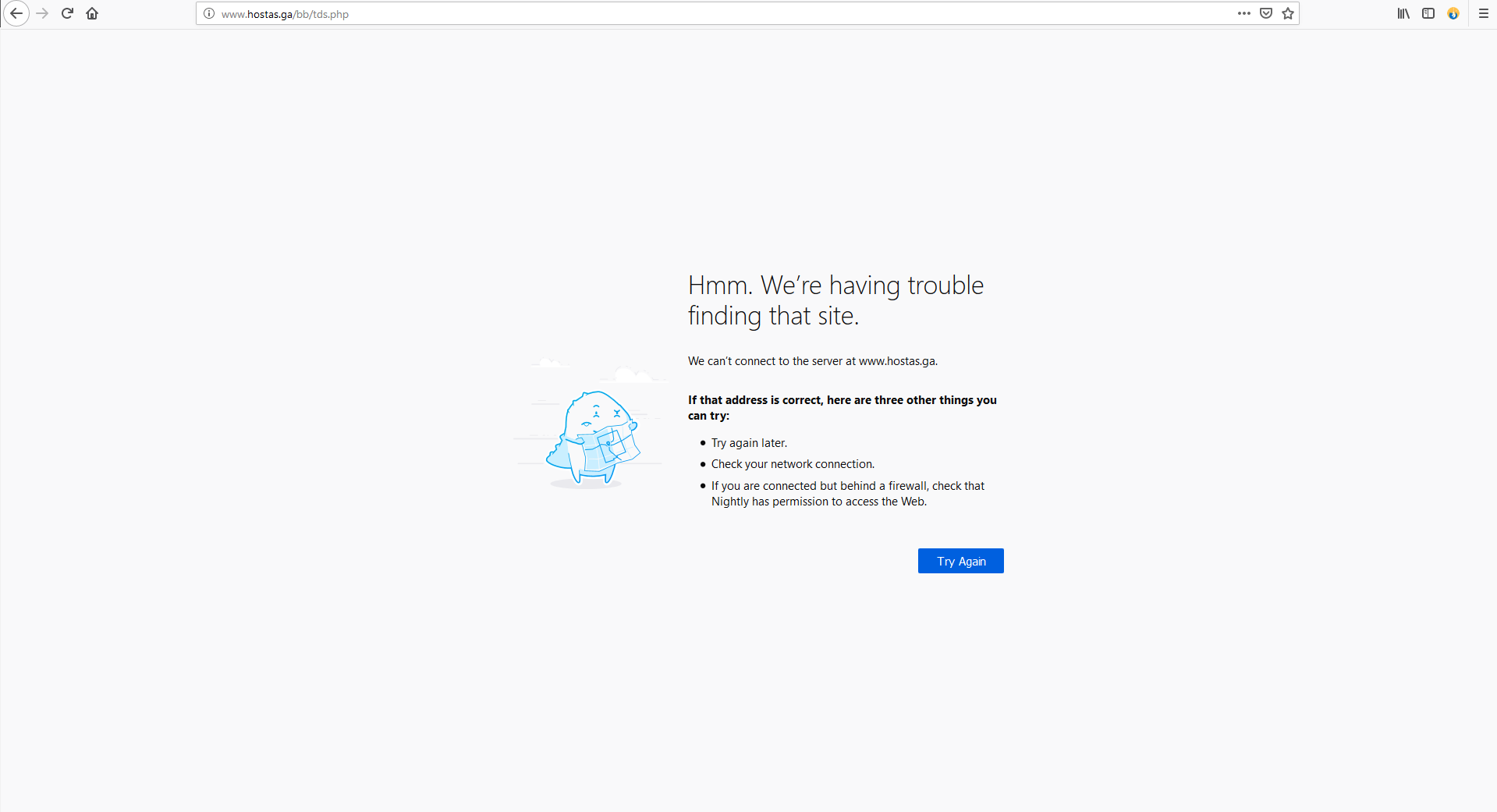Click the blue Try Again button

(960, 561)
